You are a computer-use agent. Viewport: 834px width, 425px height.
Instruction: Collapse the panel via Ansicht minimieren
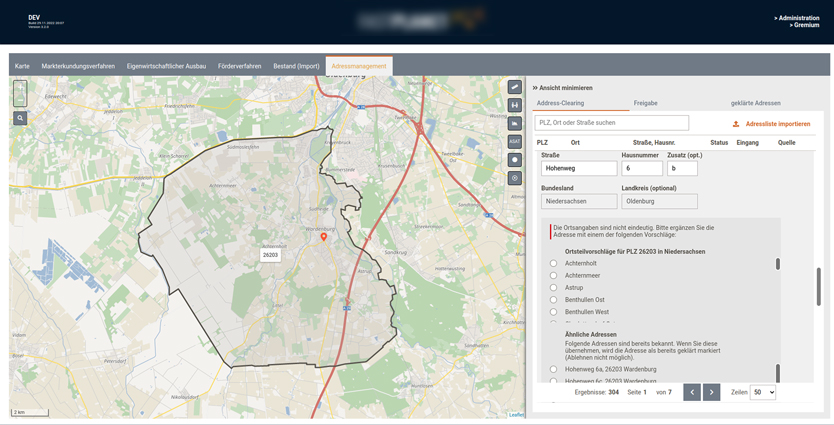click(563, 88)
